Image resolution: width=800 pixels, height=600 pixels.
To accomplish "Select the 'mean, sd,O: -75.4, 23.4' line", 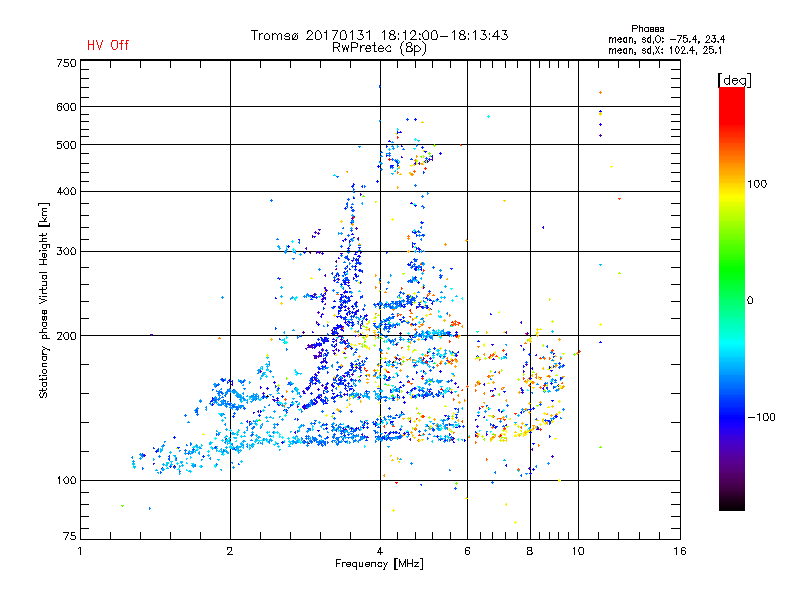I will tap(666, 39).
